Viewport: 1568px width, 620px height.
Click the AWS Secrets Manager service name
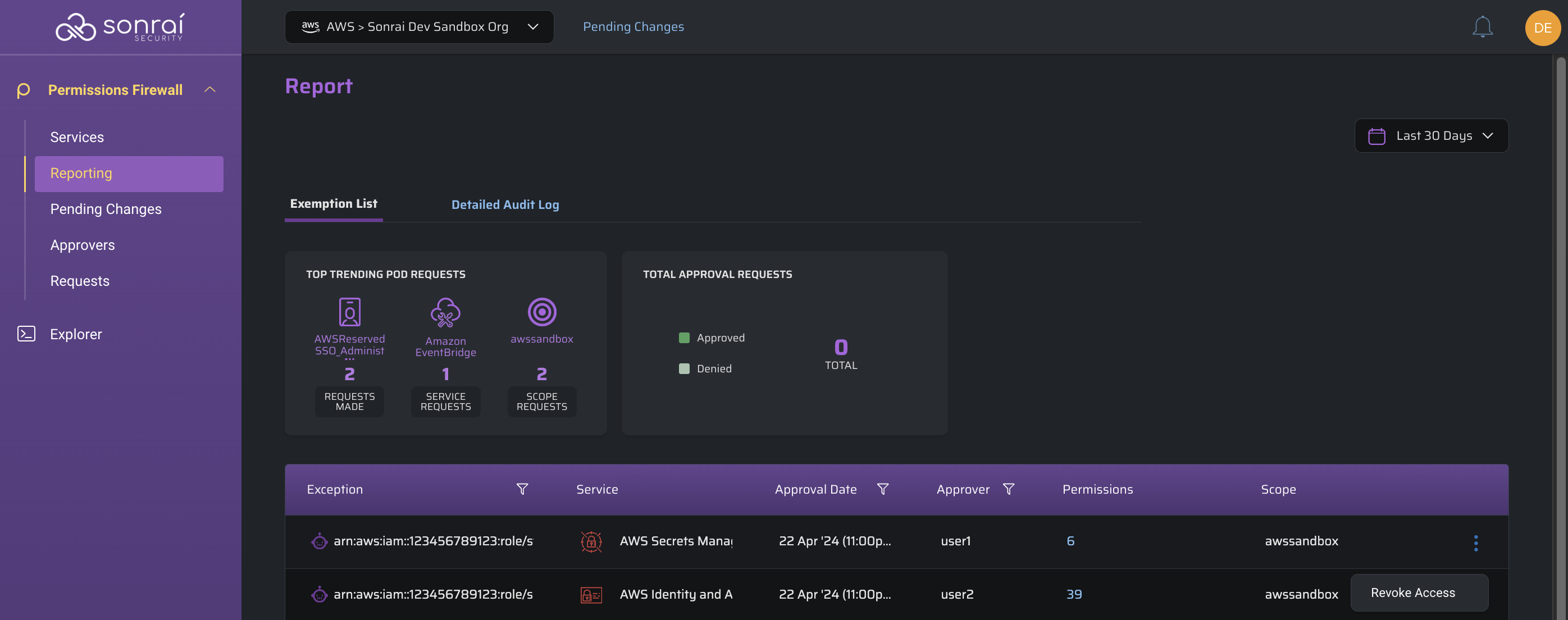(676, 541)
